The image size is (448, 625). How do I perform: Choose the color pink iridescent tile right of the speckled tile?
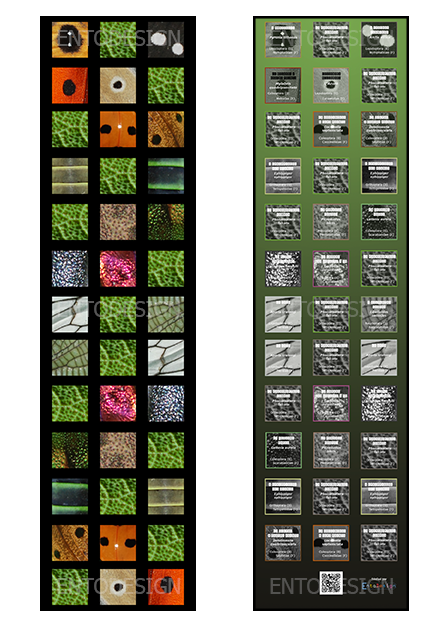tap(118, 269)
